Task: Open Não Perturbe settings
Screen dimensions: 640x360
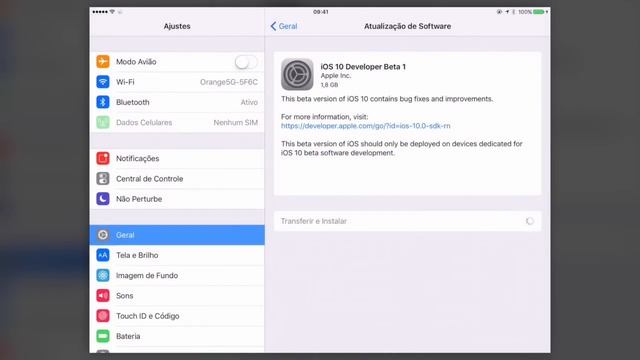Action: click(x=177, y=199)
